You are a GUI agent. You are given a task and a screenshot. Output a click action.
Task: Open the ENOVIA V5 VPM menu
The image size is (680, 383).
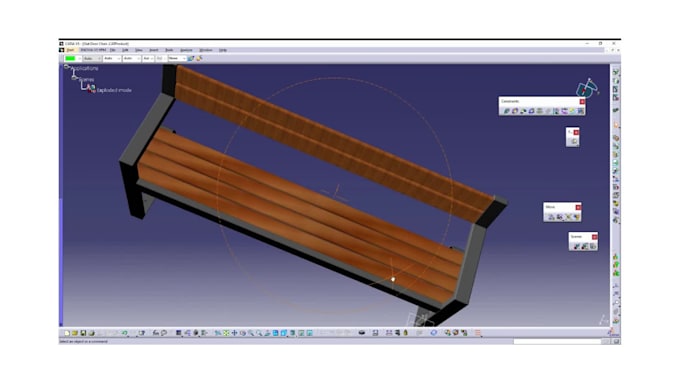click(x=93, y=50)
